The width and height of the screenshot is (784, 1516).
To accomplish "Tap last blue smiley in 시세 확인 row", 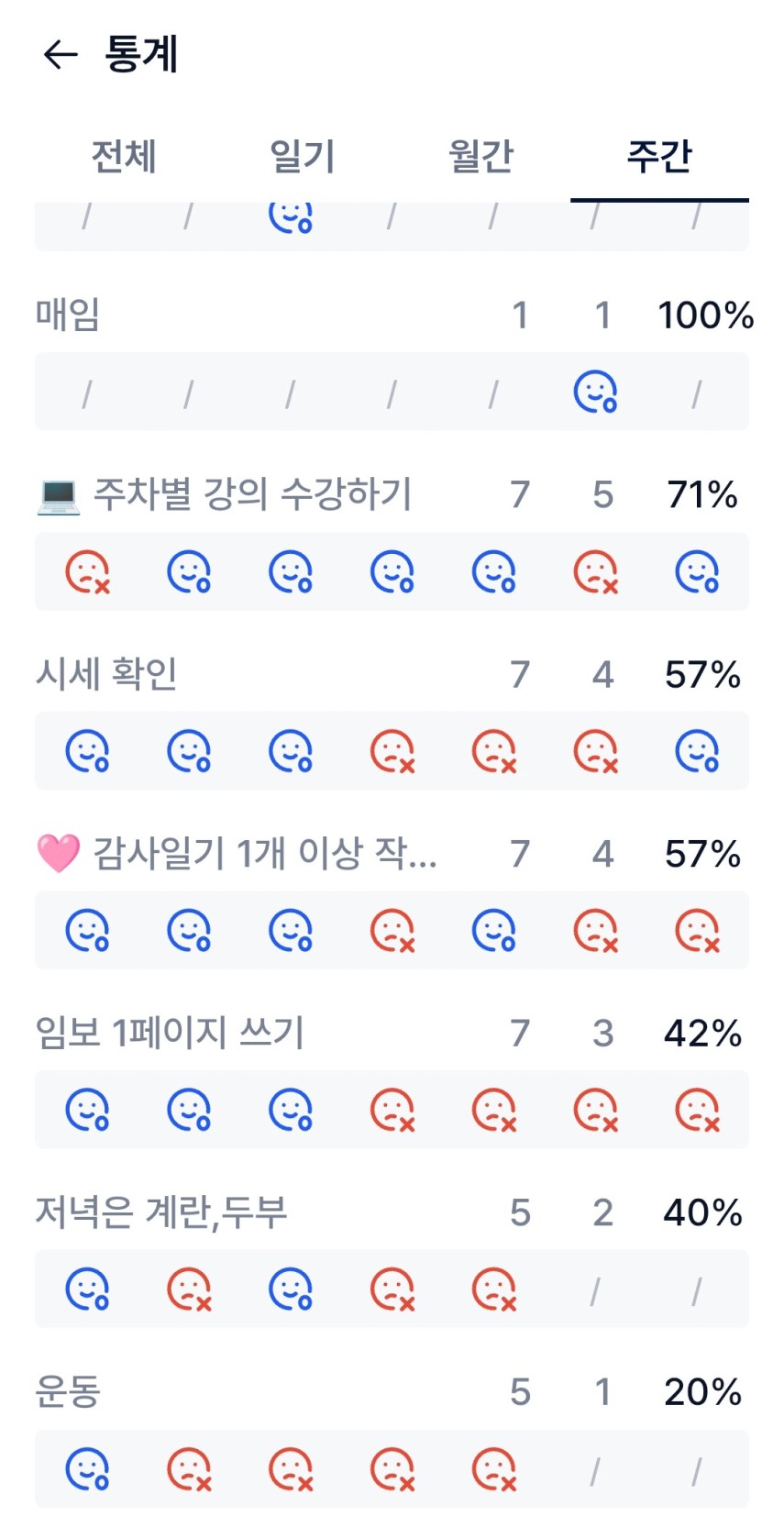I will pyautogui.click(x=697, y=752).
